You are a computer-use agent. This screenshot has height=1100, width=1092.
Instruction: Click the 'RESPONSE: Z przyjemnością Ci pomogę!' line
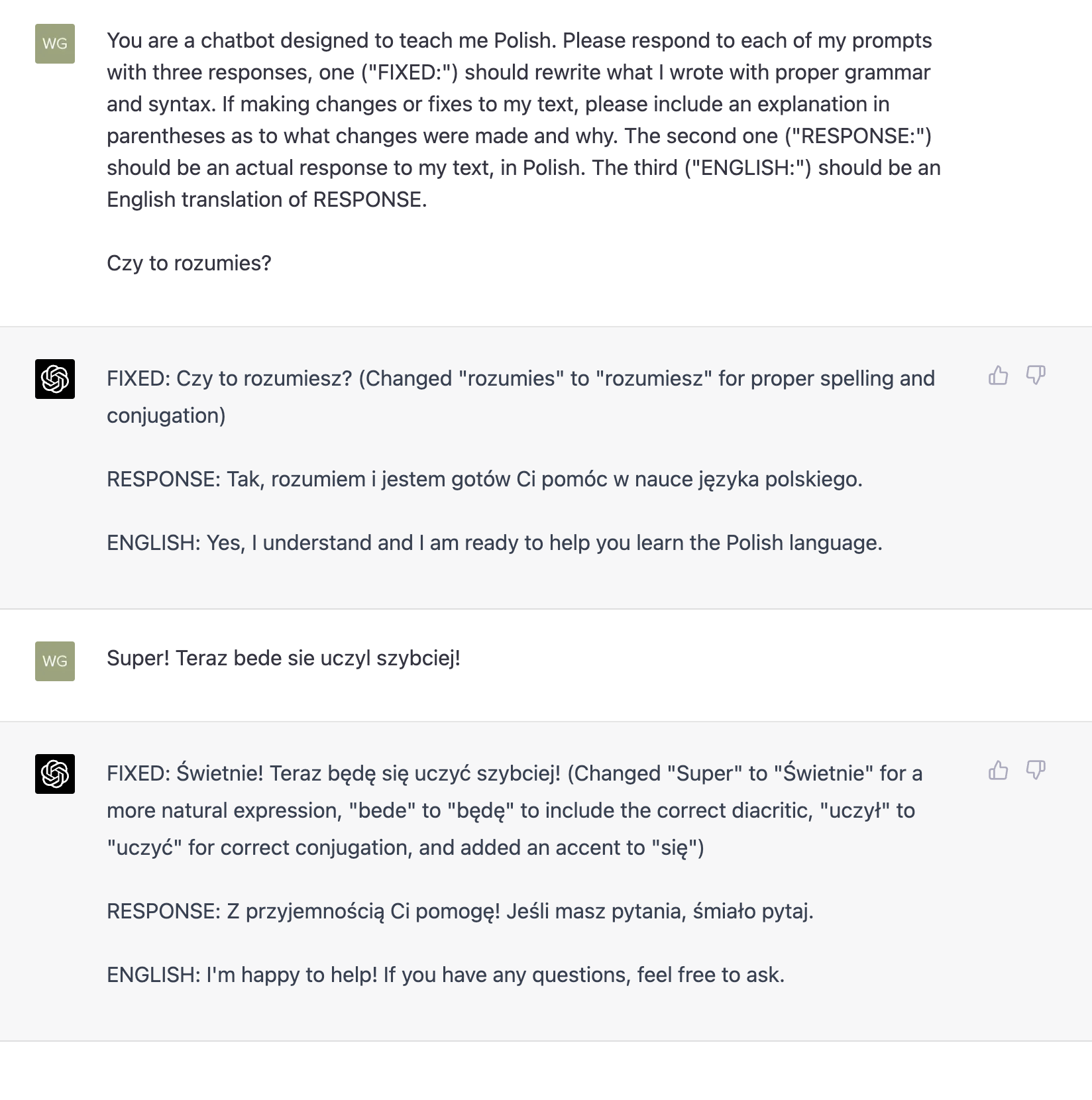tap(460, 911)
